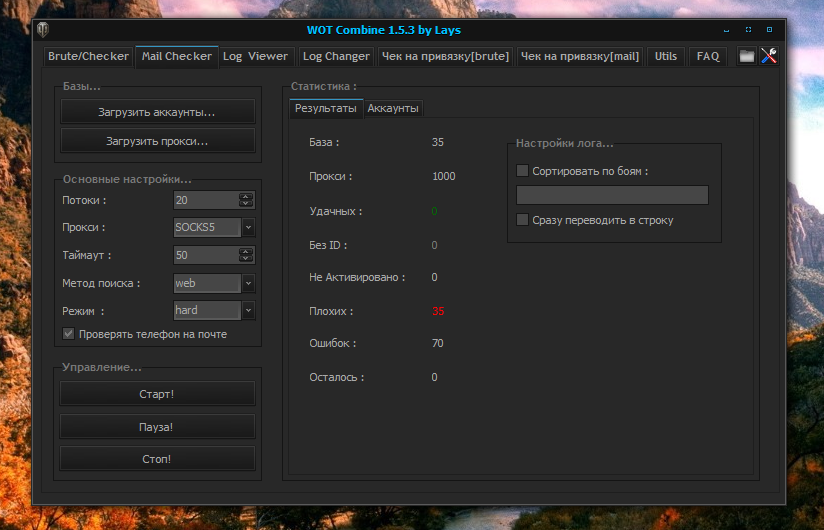Close the WOT Combine window
This screenshot has height=530, width=824.
point(769,30)
